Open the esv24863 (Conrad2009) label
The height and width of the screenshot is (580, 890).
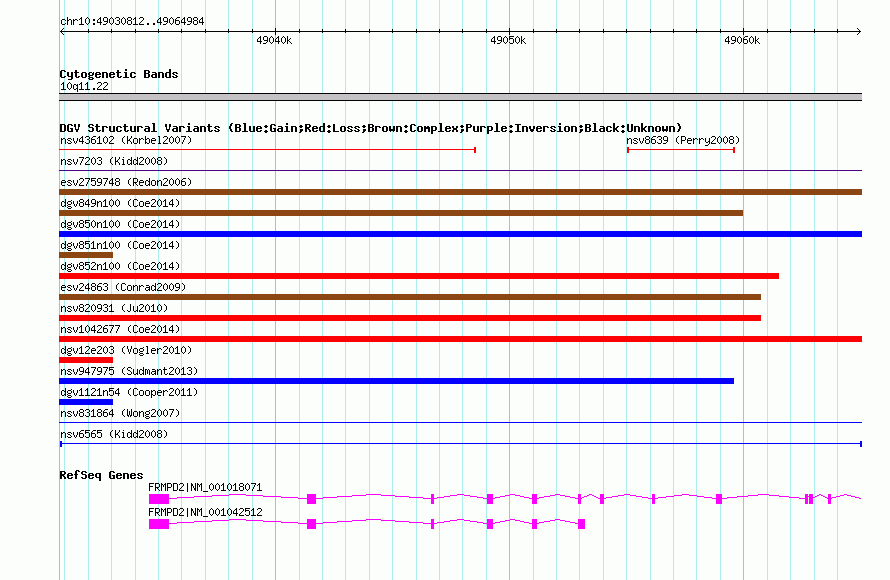(123, 287)
